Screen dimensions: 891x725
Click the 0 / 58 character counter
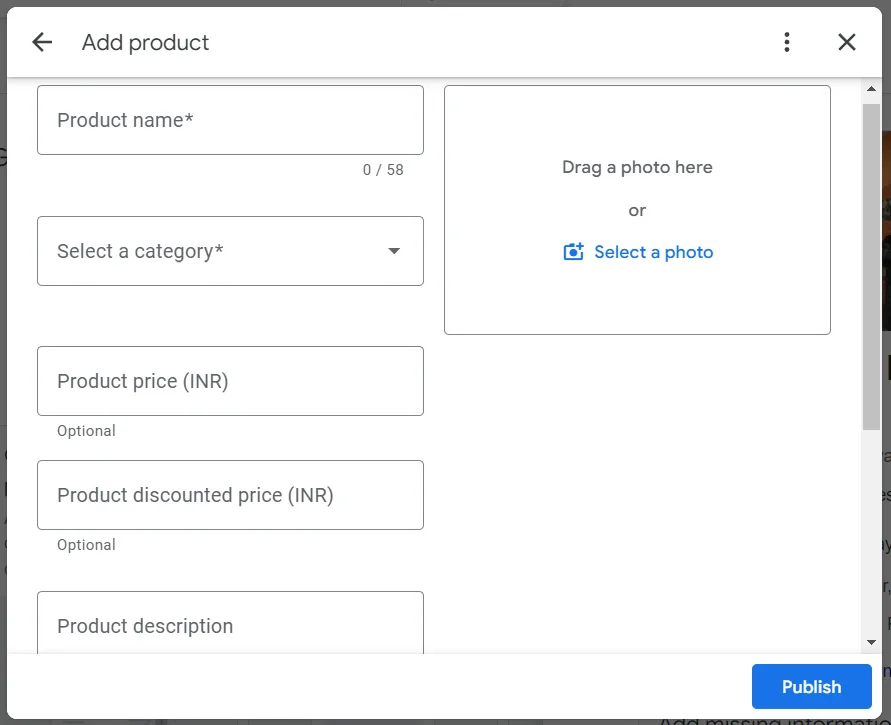pos(383,170)
